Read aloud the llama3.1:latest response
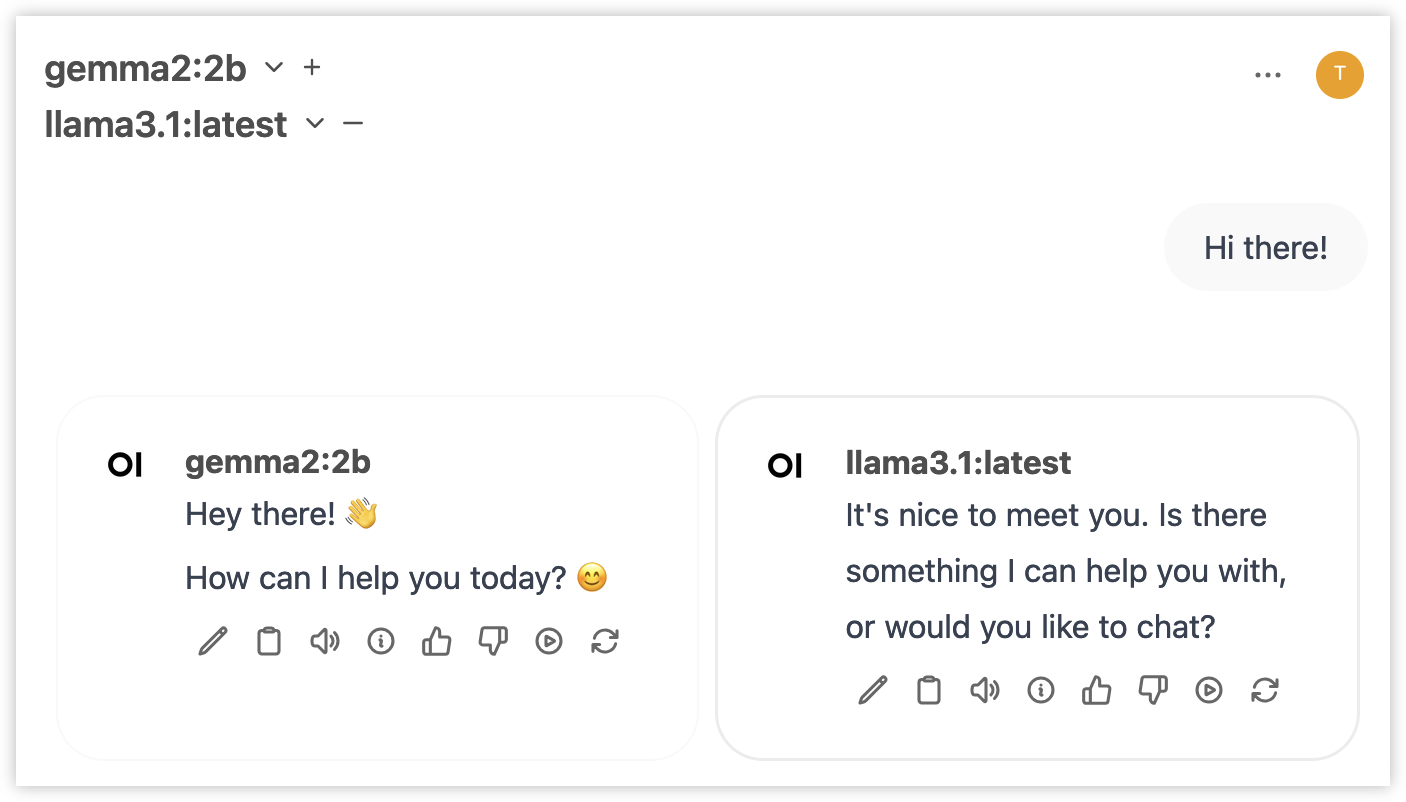 (985, 690)
